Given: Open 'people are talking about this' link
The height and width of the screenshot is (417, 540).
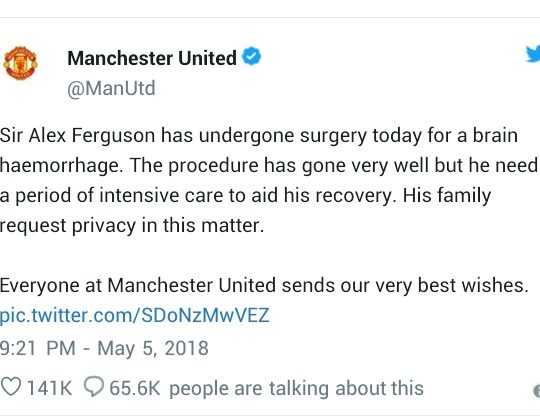Looking at the screenshot, I should [x=296, y=389].
